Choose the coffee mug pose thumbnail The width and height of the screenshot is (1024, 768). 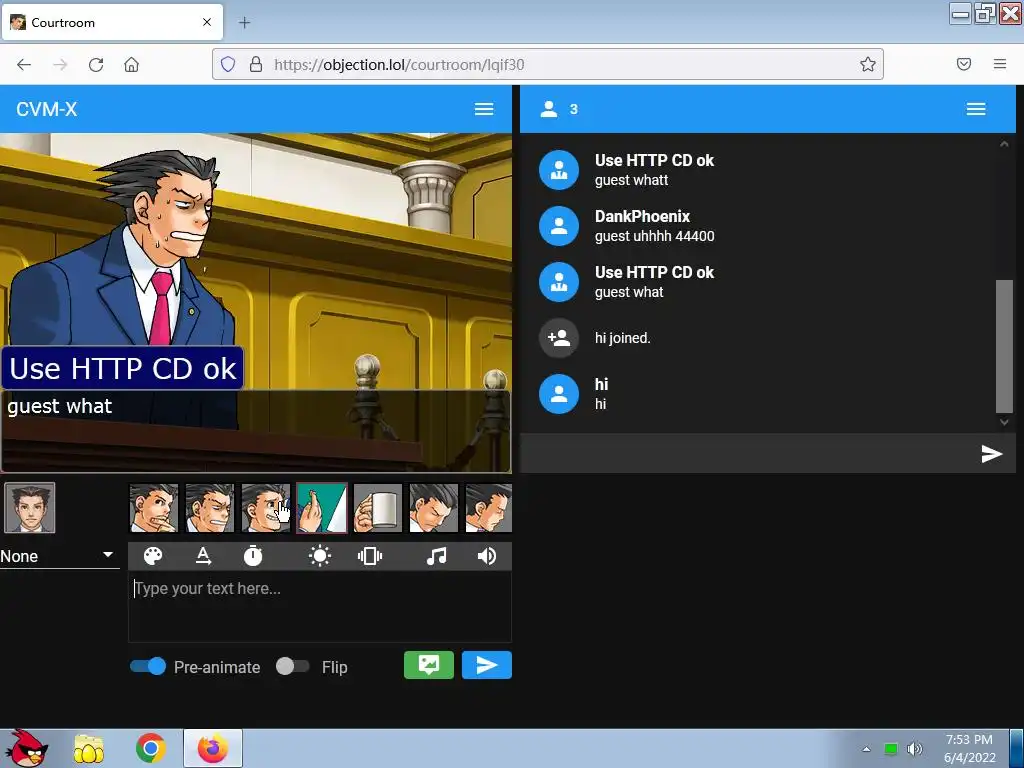click(x=378, y=508)
